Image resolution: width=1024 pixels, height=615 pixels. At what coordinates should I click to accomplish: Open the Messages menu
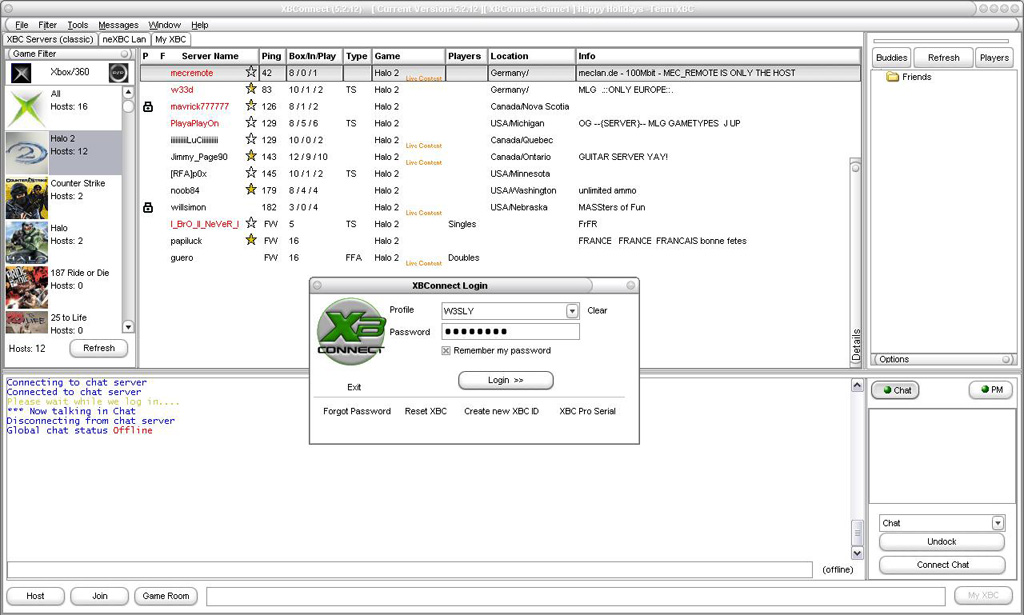(118, 25)
